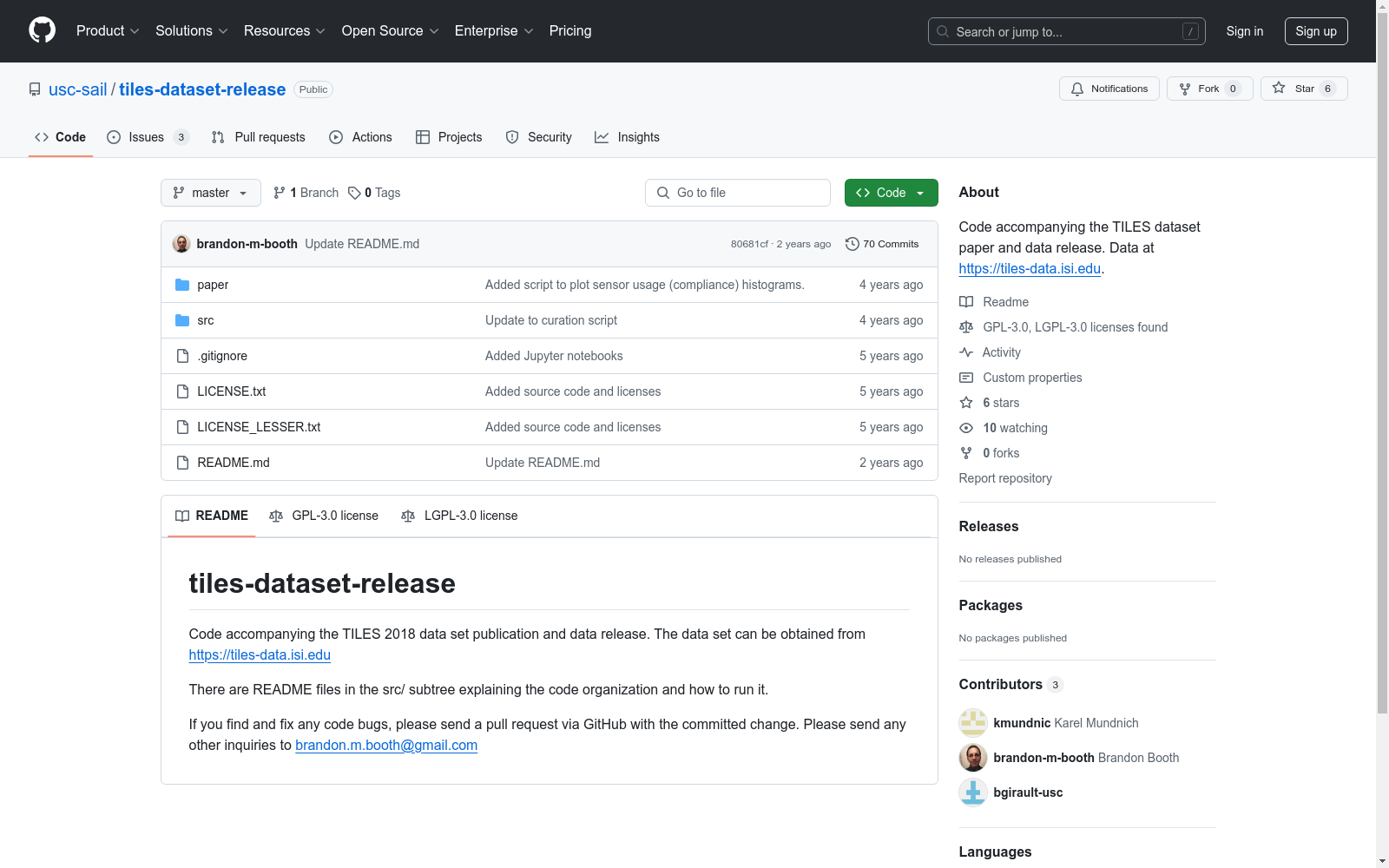Switch to the Security tab

(538, 137)
